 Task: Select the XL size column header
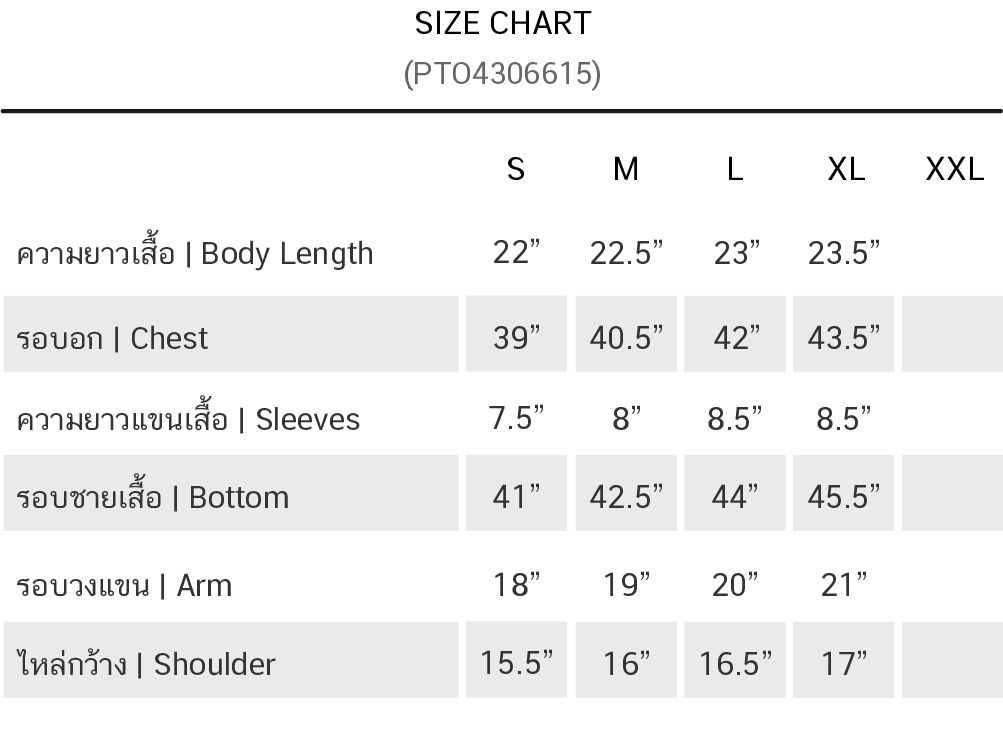845,170
